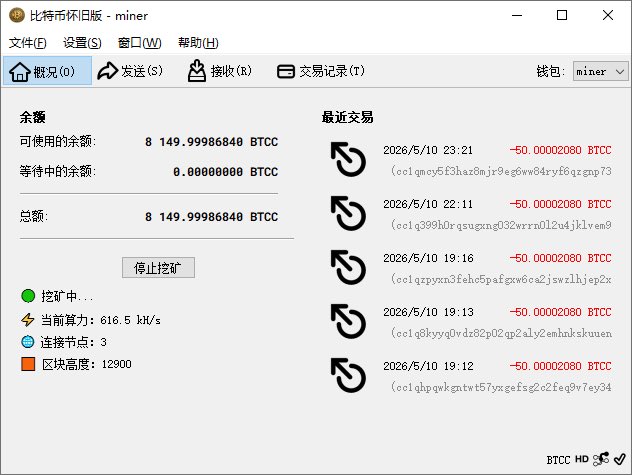
Task: Click the BTCC unit label in status bar
Action: pos(558,460)
